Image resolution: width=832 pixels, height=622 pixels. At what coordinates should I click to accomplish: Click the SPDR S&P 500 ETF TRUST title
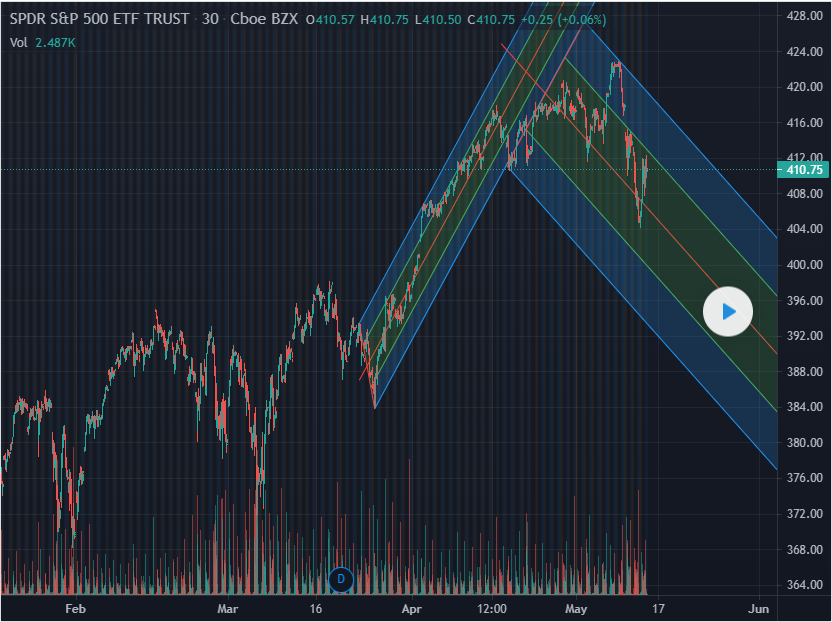(101, 20)
